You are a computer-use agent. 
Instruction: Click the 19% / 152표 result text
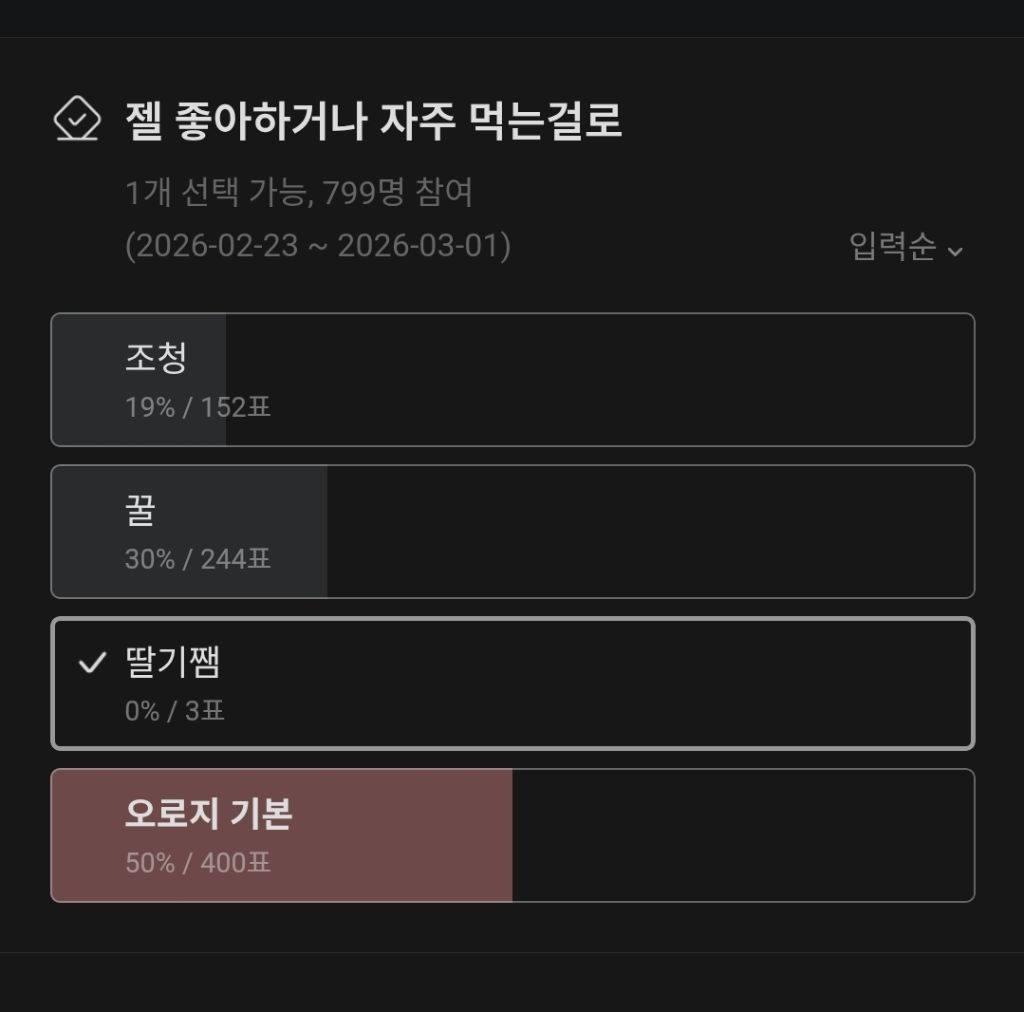pyautogui.click(x=198, y=408)
